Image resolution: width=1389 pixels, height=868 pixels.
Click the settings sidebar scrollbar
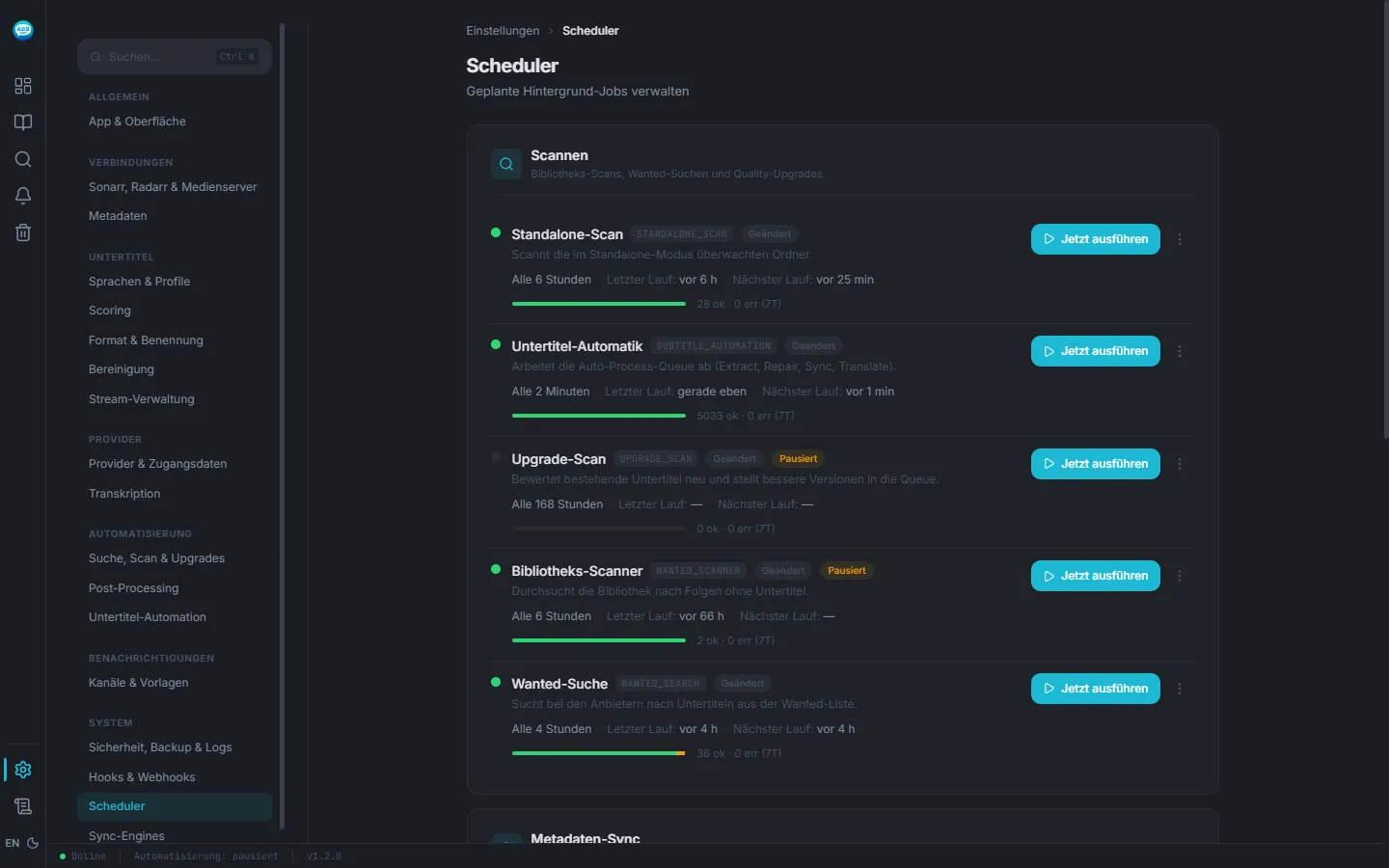(283, 425)
